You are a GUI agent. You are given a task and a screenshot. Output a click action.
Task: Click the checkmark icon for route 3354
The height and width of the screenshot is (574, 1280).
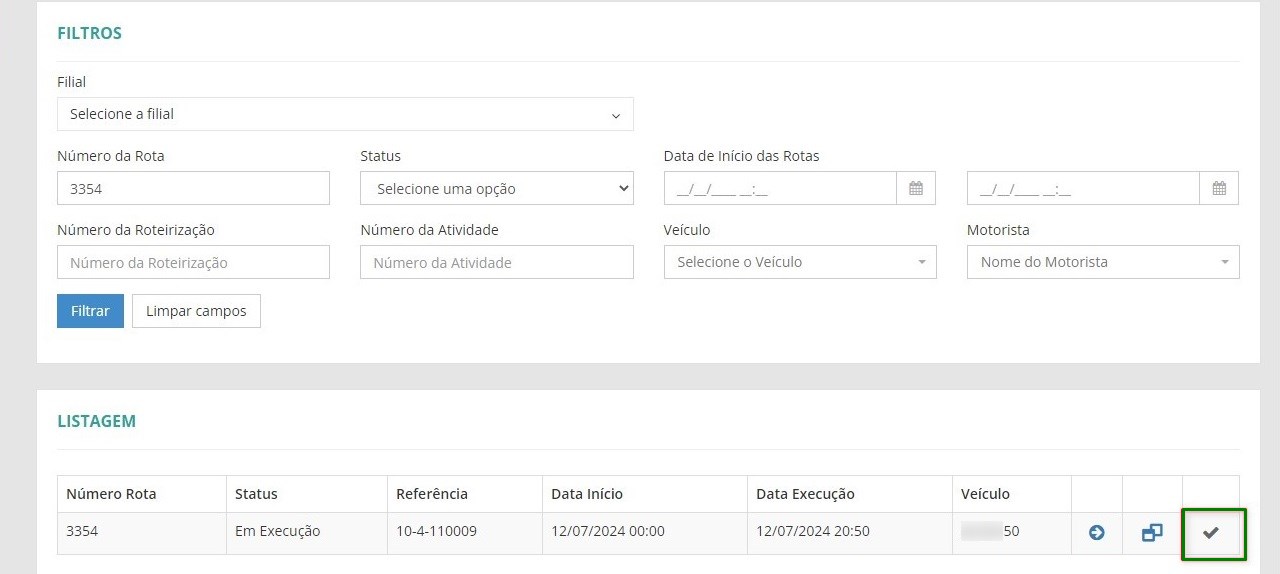point(1211,533)
